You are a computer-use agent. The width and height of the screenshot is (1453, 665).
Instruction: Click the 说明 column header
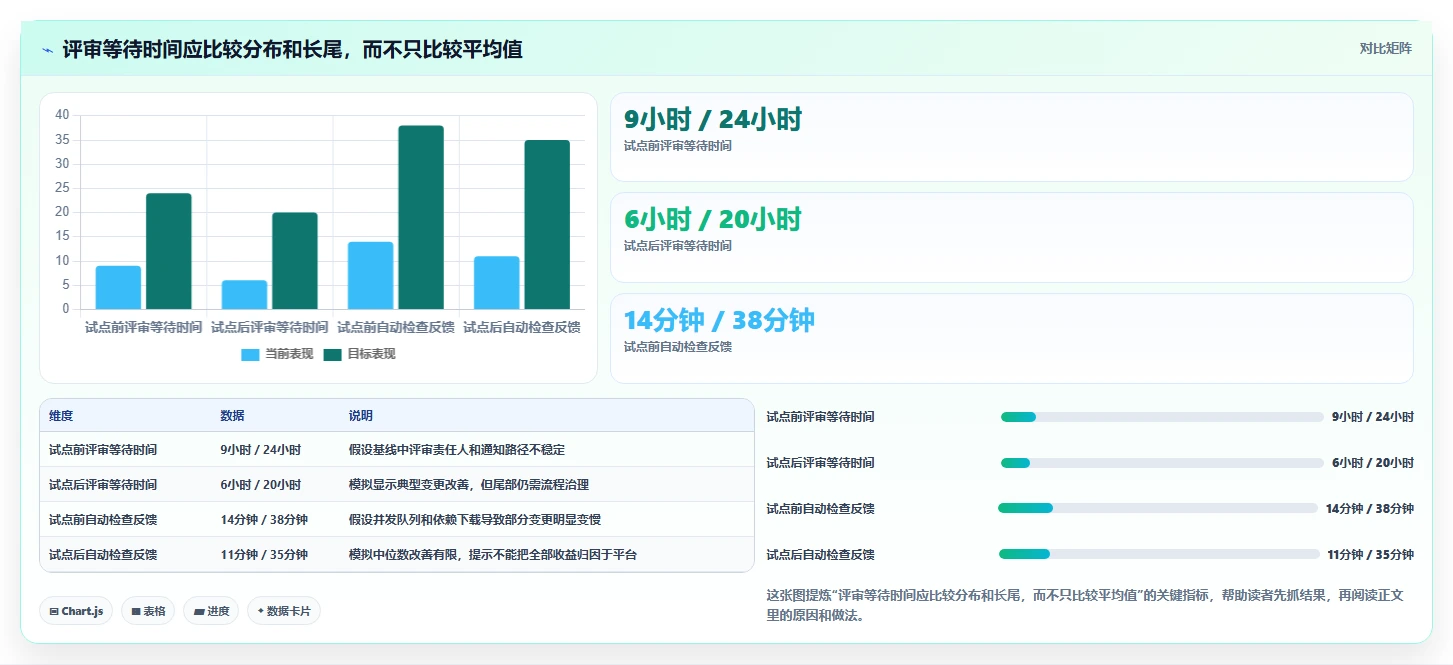tap(361, 416)
